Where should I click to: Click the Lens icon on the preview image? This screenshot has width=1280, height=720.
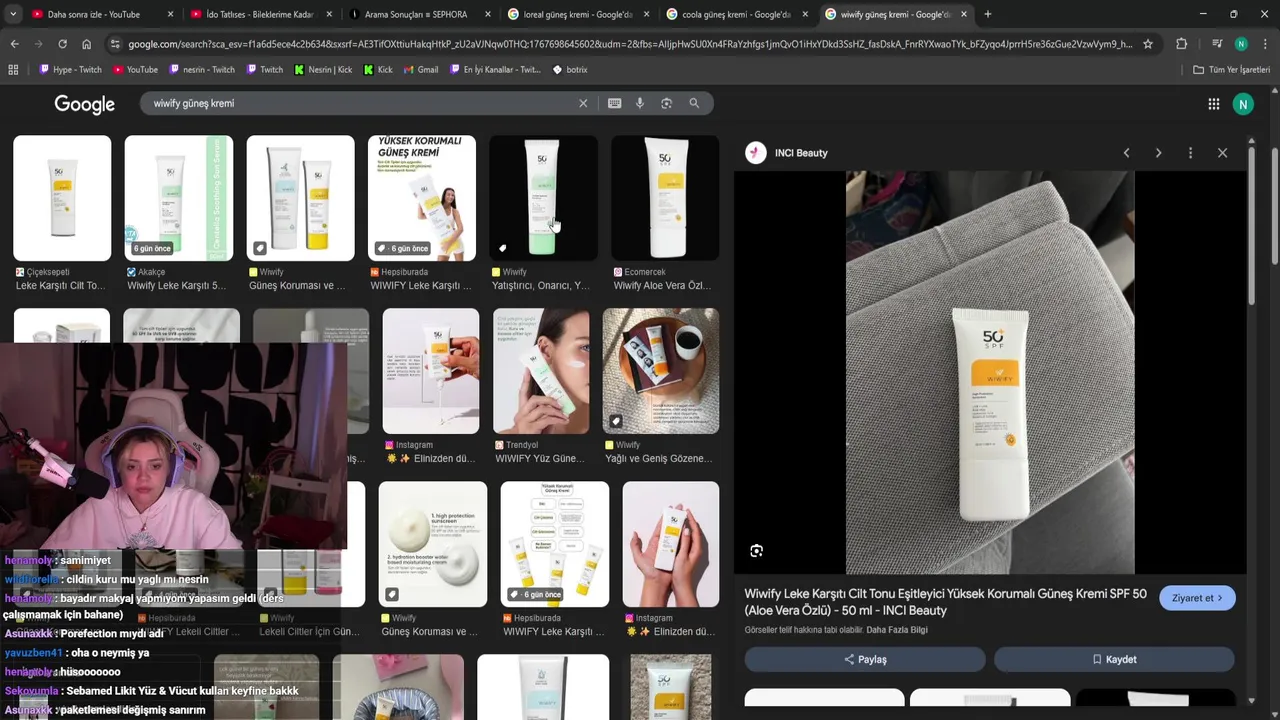[x=756, y=551]
